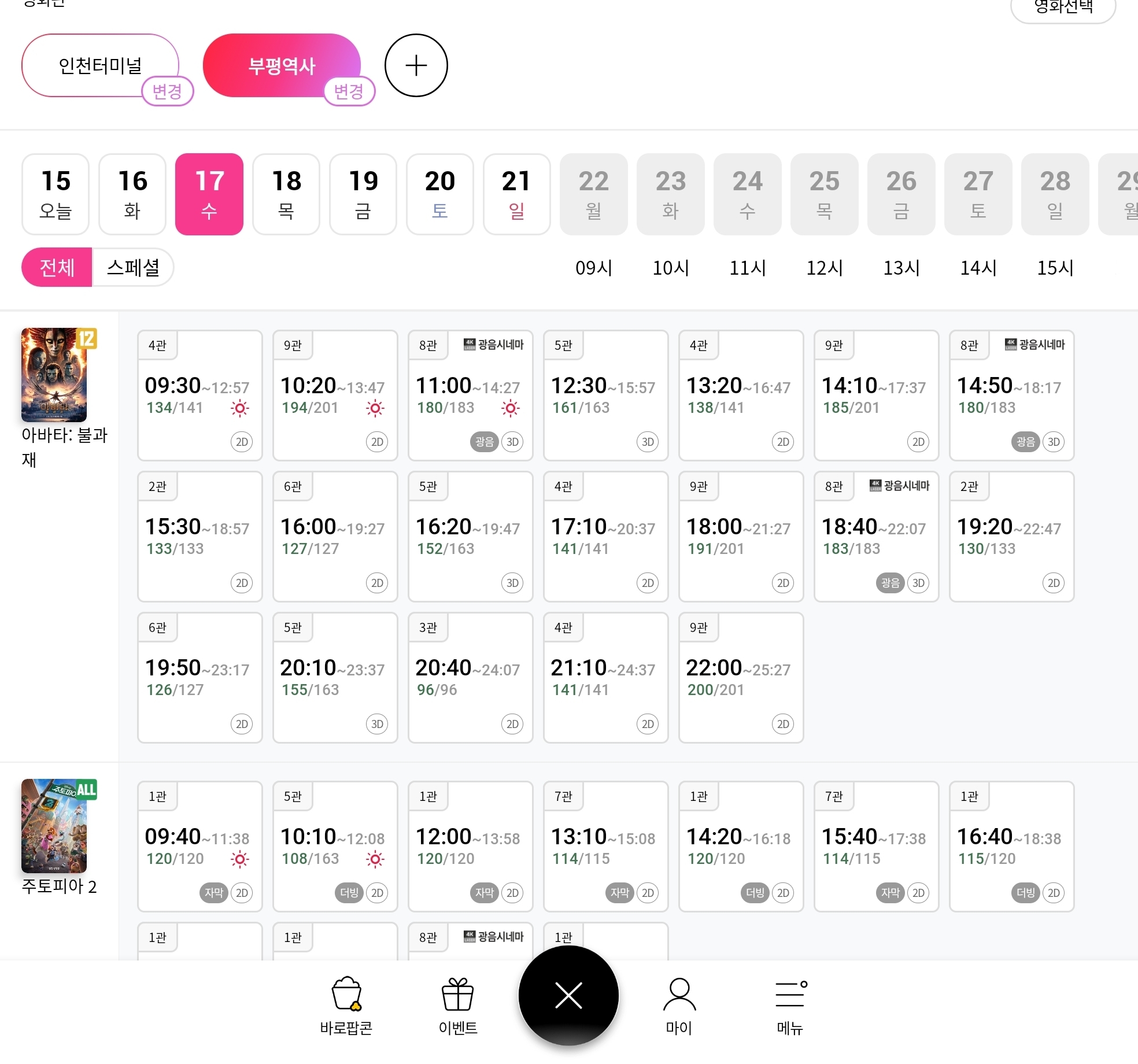Change the 부평역사 theater via 변경

349,91
